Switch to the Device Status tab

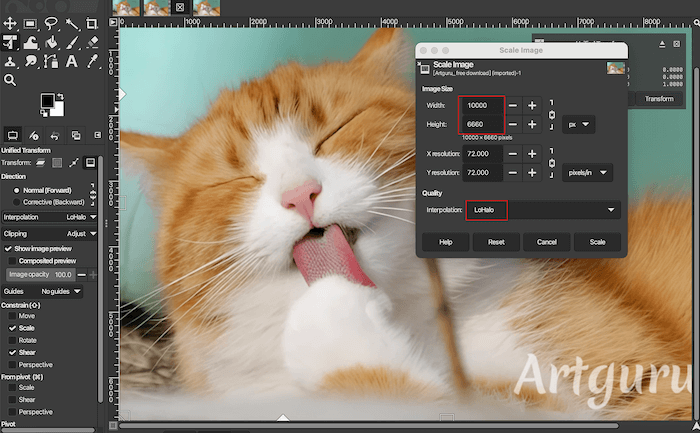pos(33,135)
